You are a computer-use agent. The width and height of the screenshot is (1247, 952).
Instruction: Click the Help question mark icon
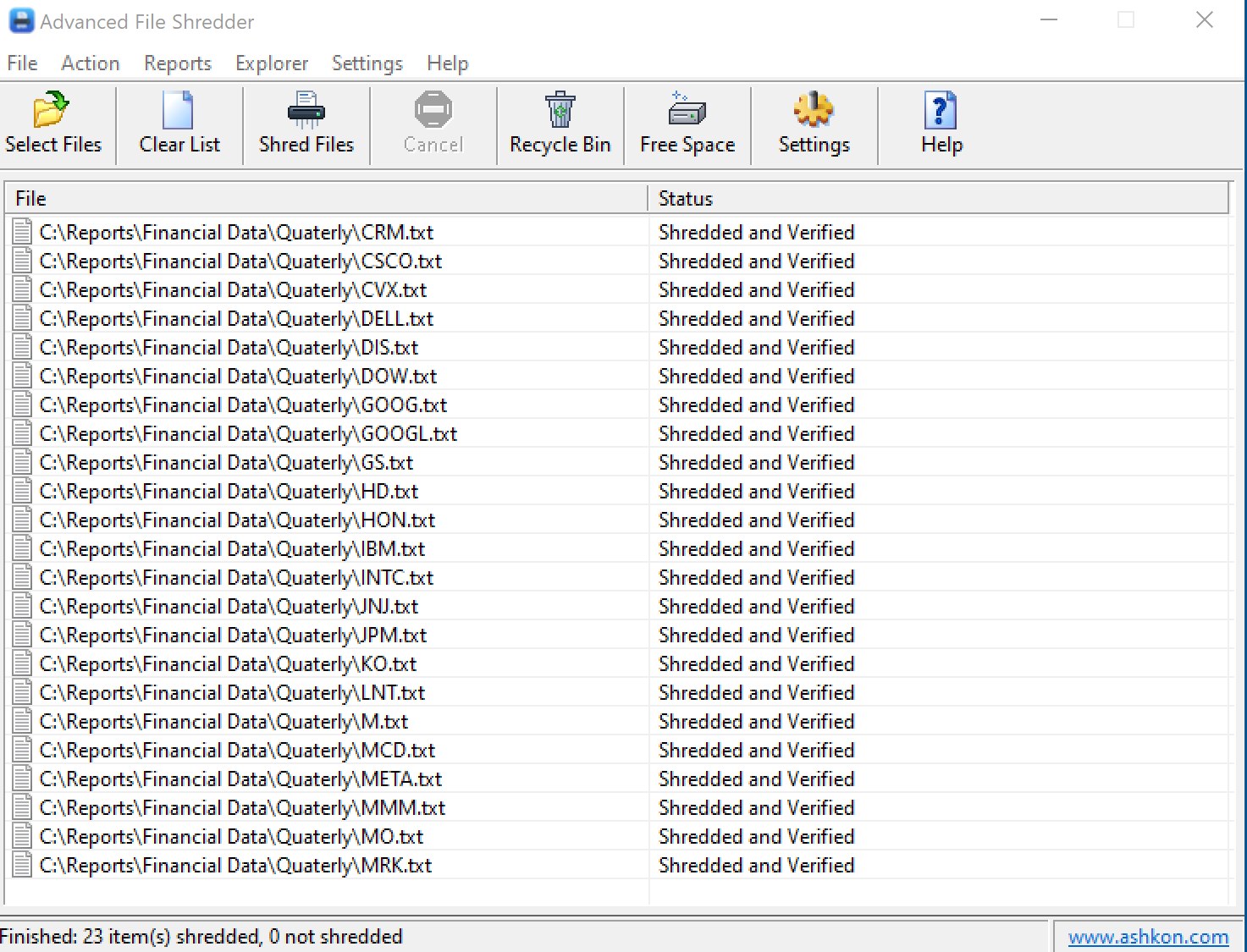click(941, 110)
